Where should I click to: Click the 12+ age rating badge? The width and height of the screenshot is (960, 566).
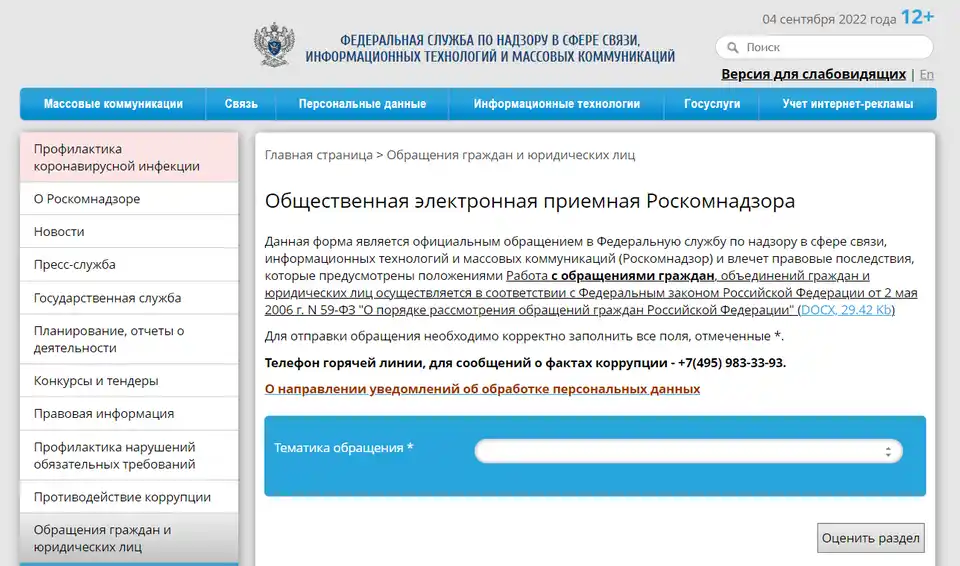point(917,17)
